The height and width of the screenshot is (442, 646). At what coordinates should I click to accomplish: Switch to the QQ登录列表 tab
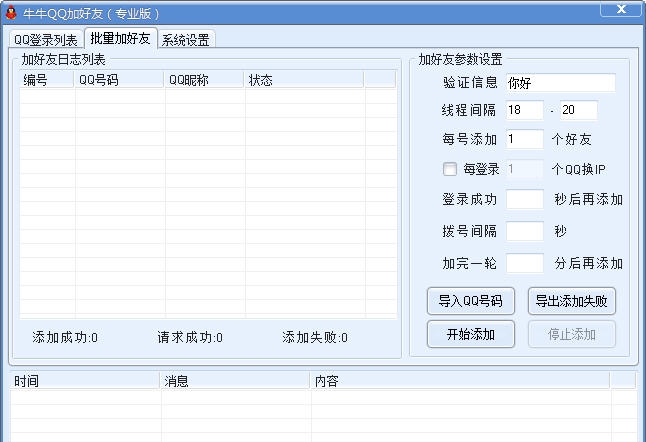[46, 40]
